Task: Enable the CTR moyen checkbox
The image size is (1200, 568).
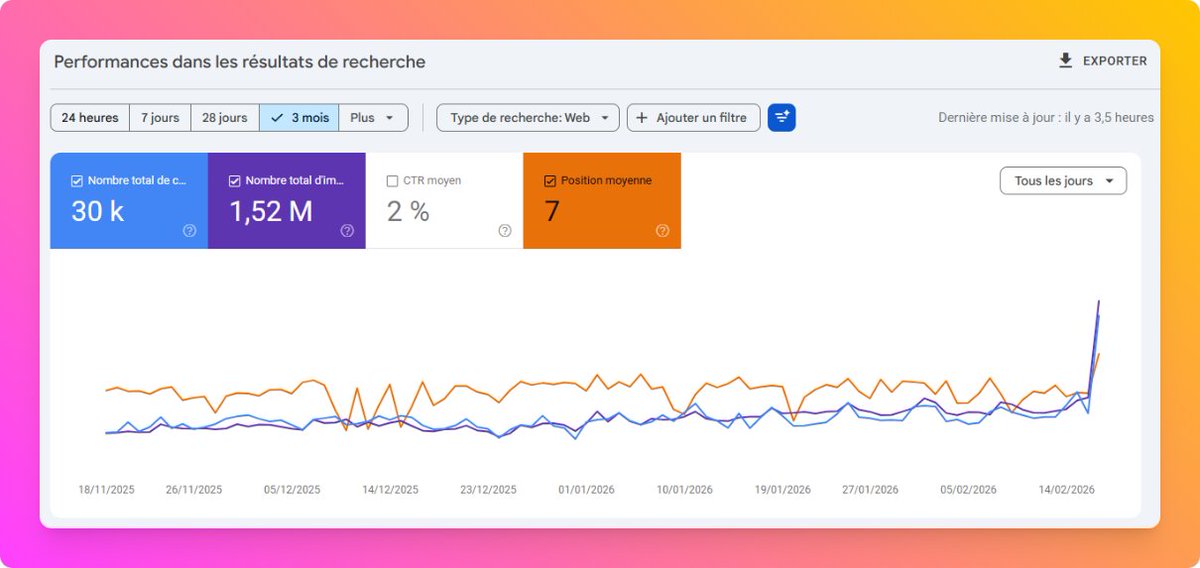Action: [392, 181]
